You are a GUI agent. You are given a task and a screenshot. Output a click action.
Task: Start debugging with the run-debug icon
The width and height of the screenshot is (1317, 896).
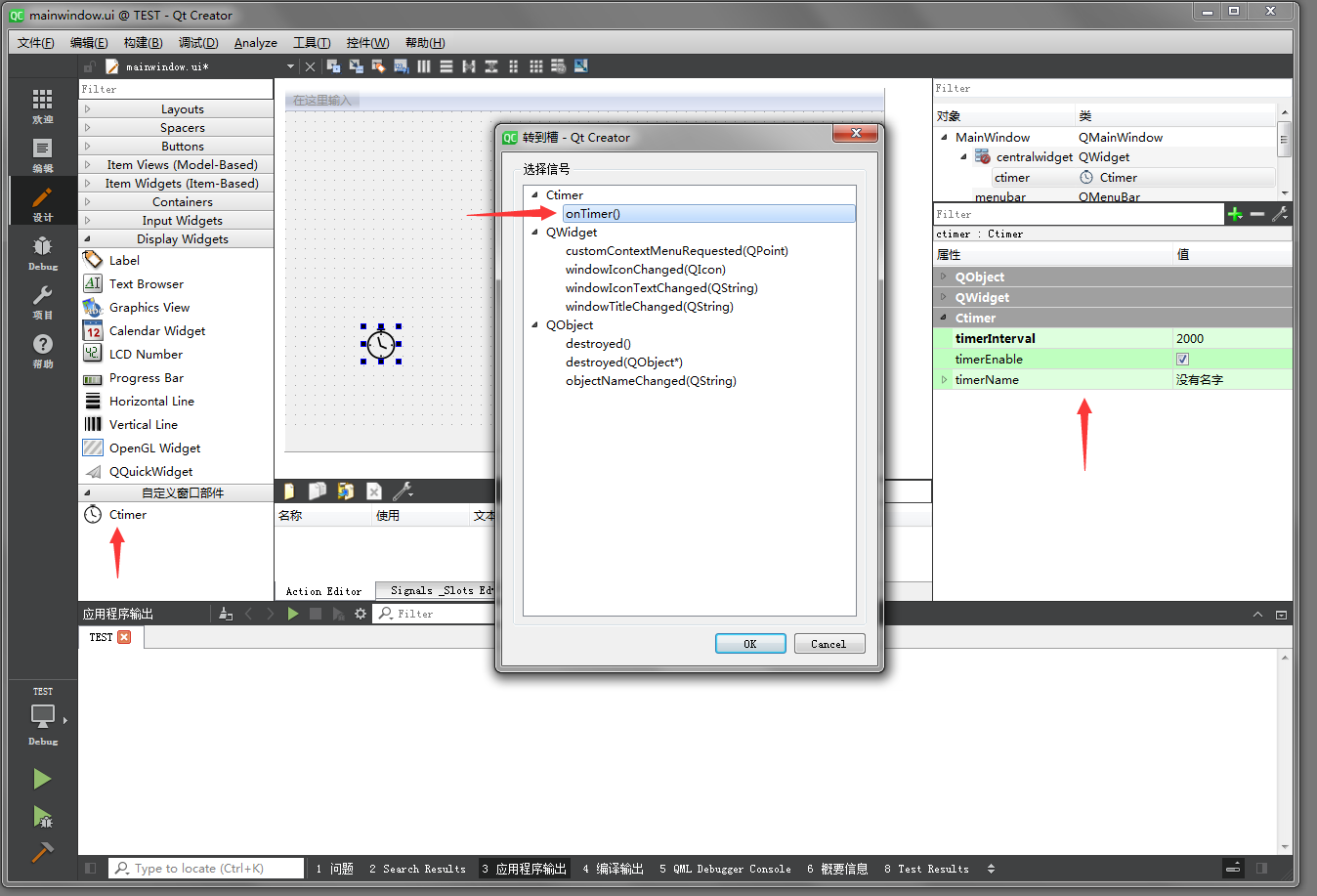click(x=42, y=816)
